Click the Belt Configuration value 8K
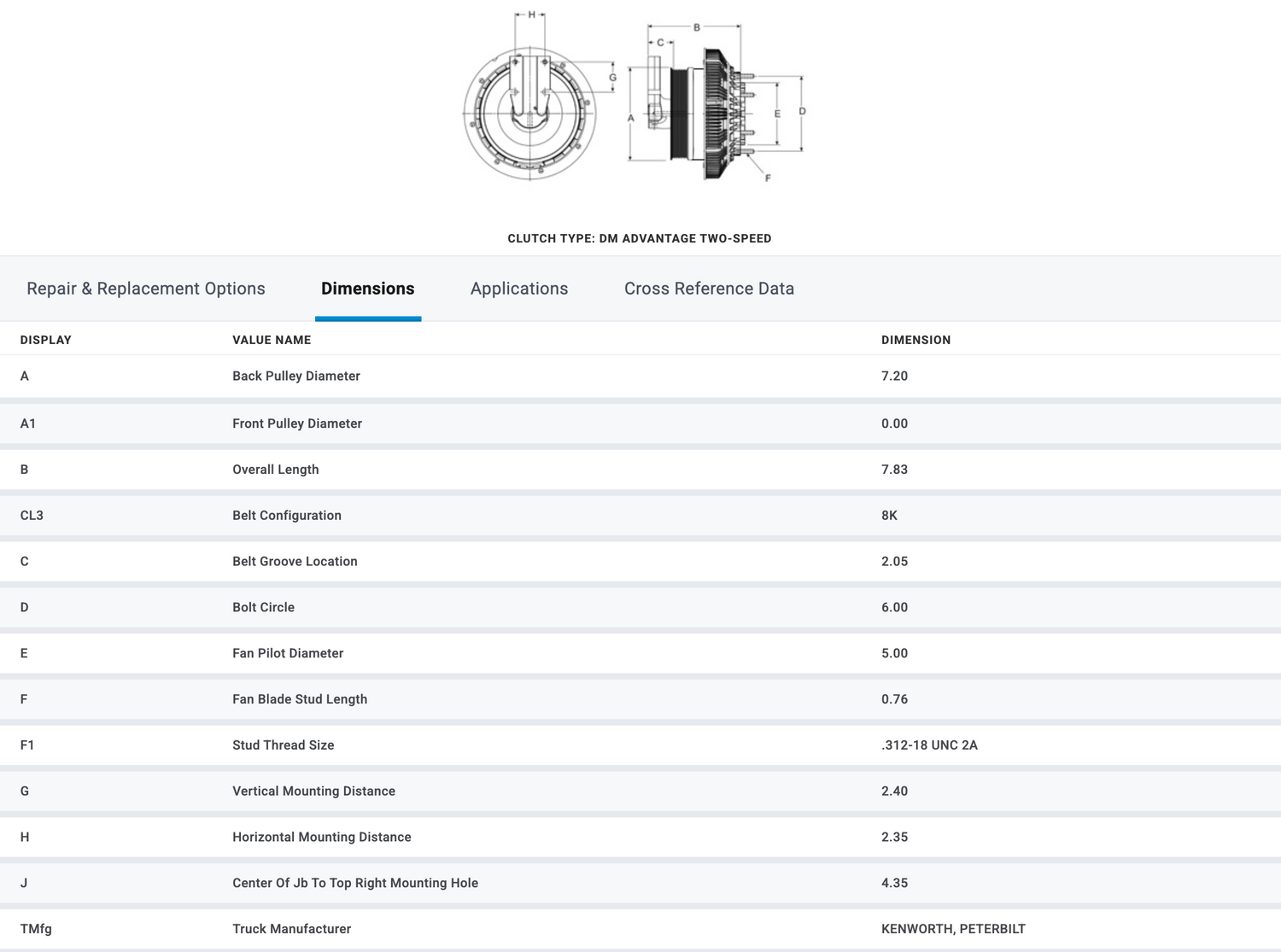Viewport: 1281px width, 952px height. (889, 516)
